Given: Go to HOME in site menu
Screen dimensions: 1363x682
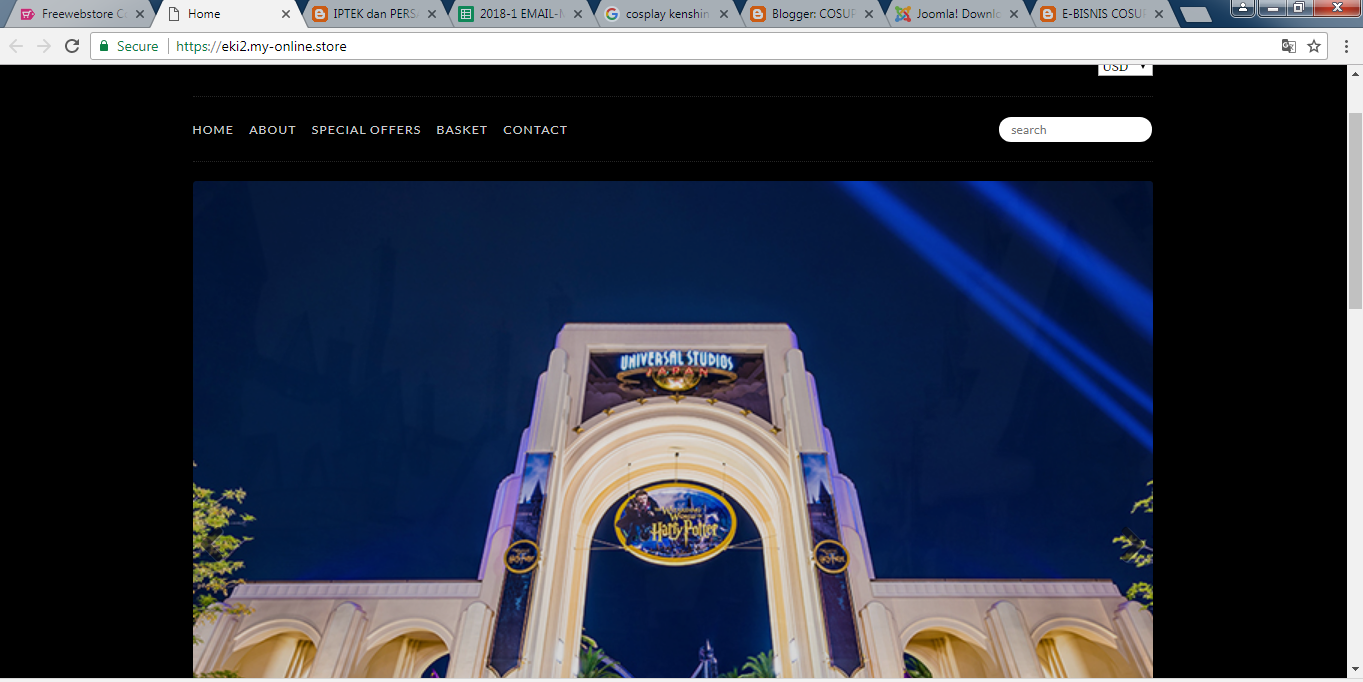Looking at the screenshot, I should (x=213, y=130).
